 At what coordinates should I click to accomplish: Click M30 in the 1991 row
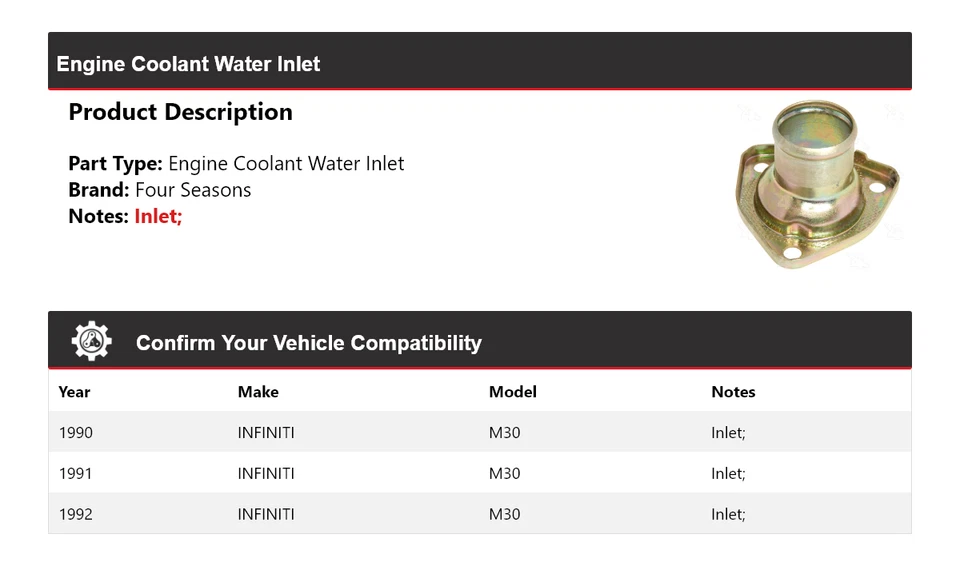[x=504, y=473]
